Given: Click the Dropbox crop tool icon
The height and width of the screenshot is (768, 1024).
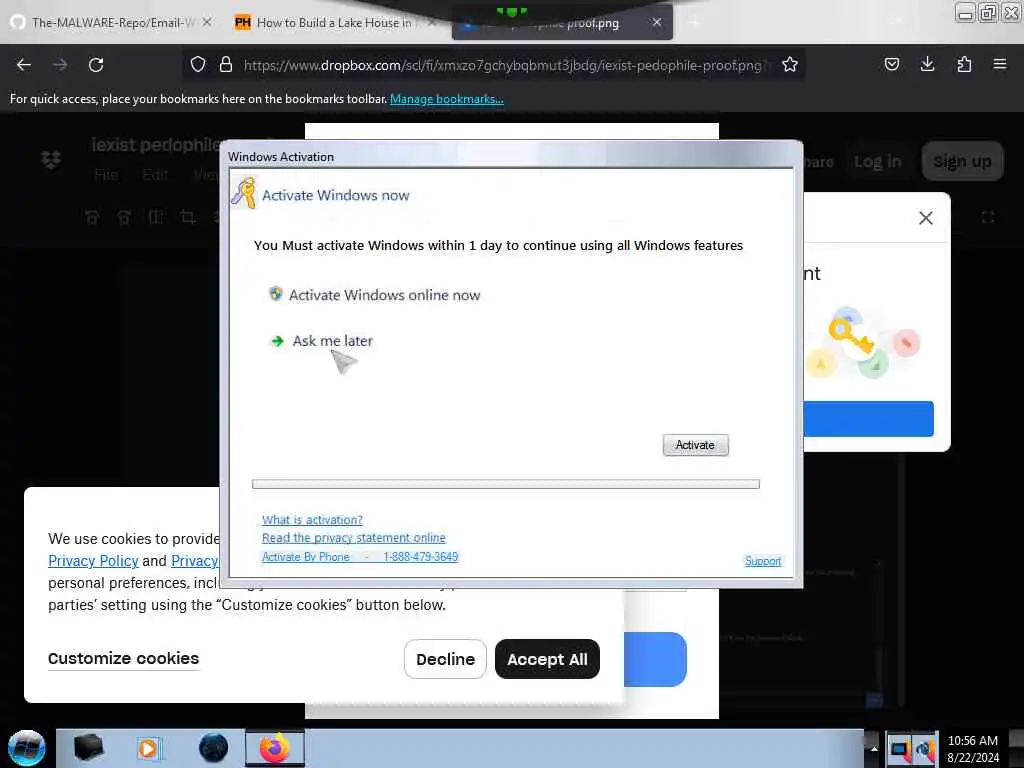Looking at the screenshot, I should point(187,217).
